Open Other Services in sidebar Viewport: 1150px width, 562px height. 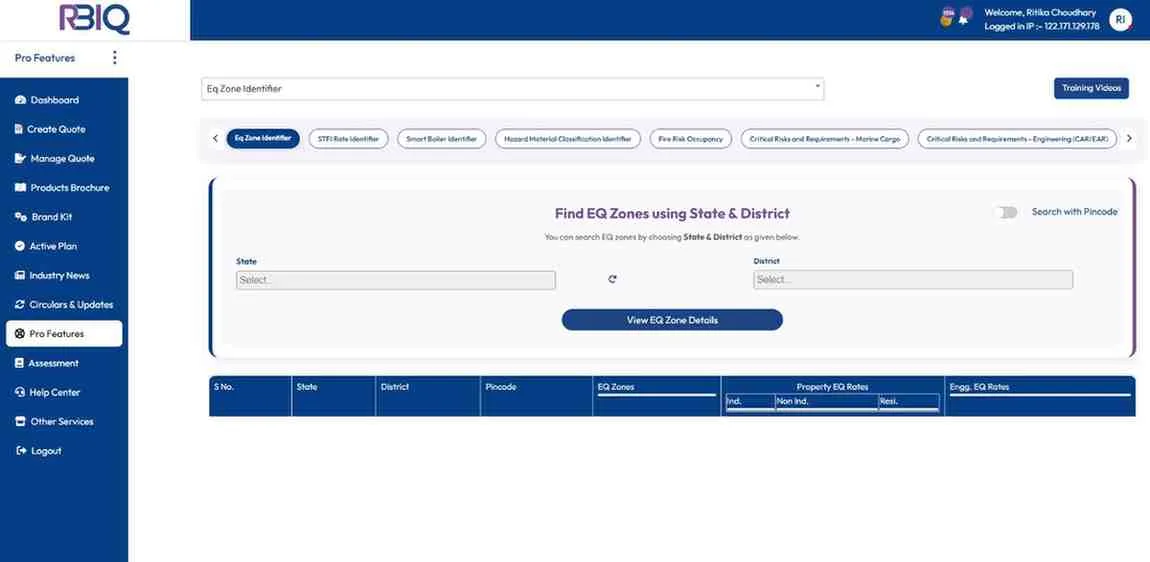click(62, 422)
